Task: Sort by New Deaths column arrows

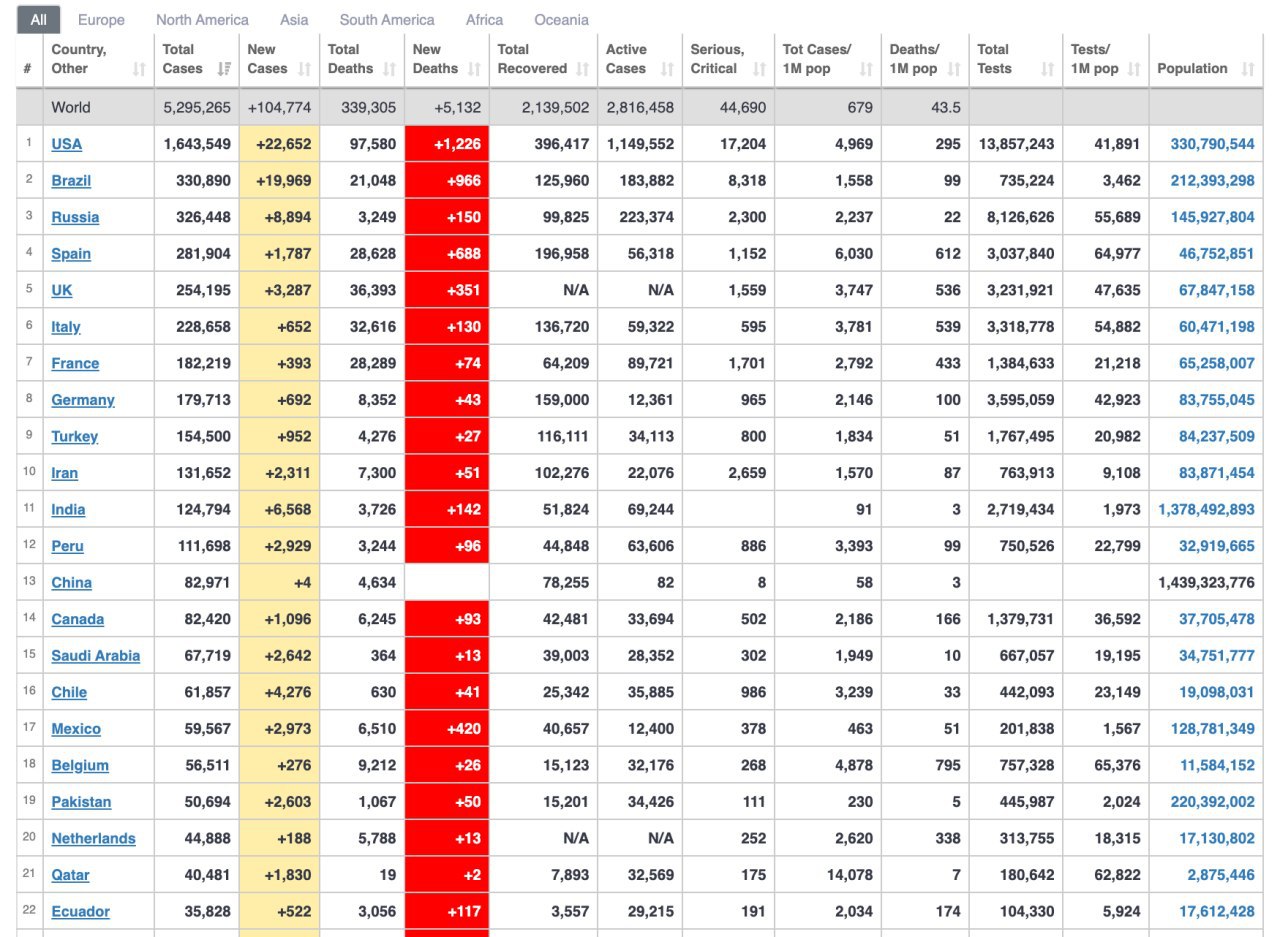Action: (475, 69)
